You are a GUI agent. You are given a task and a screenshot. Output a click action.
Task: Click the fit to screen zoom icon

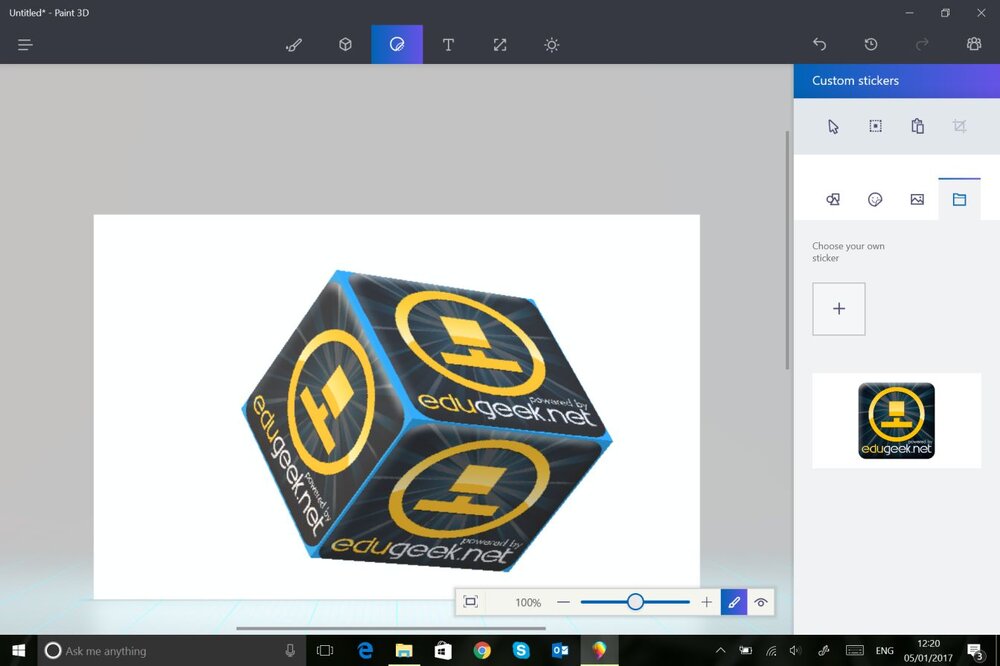(471, 602)
